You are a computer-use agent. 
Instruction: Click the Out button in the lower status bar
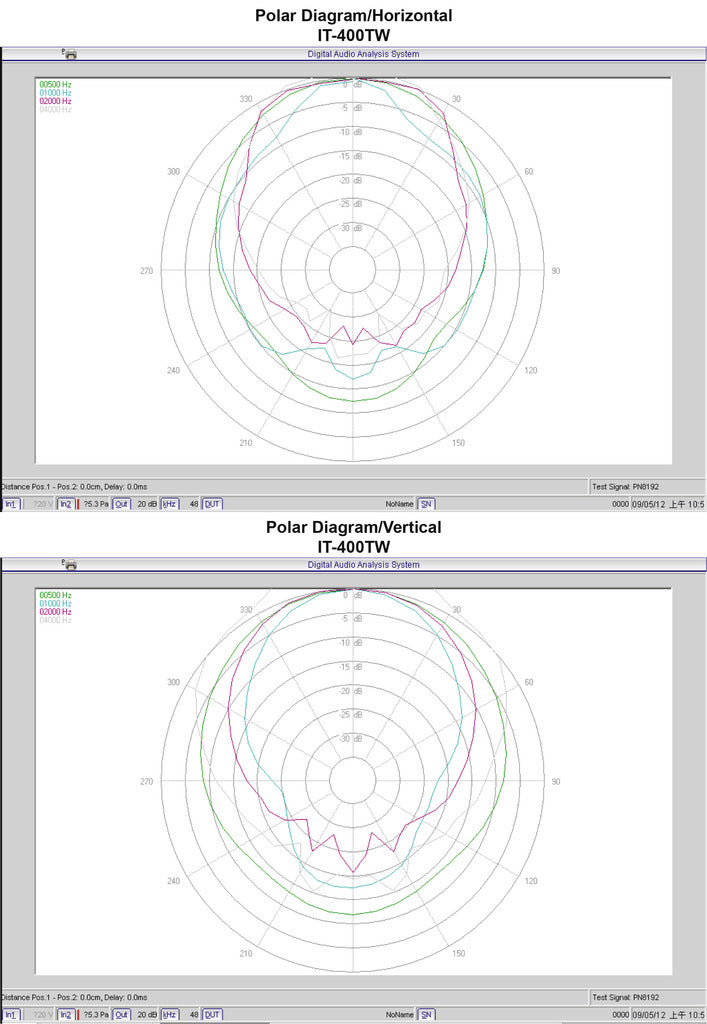tap(121, 1015)
